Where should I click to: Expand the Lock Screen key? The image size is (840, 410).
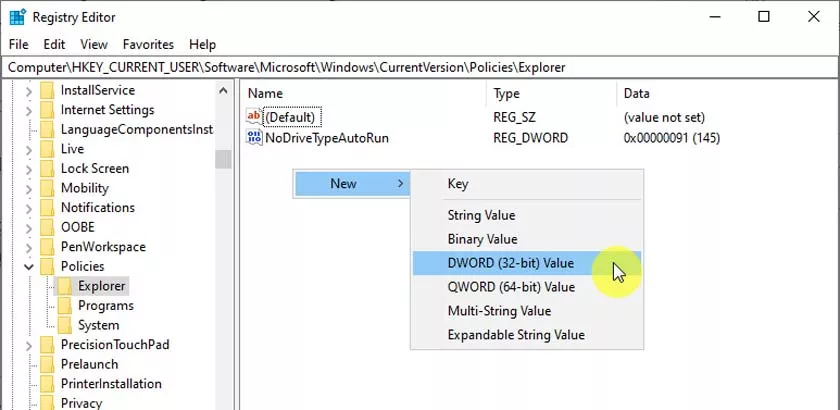point(29,169)
